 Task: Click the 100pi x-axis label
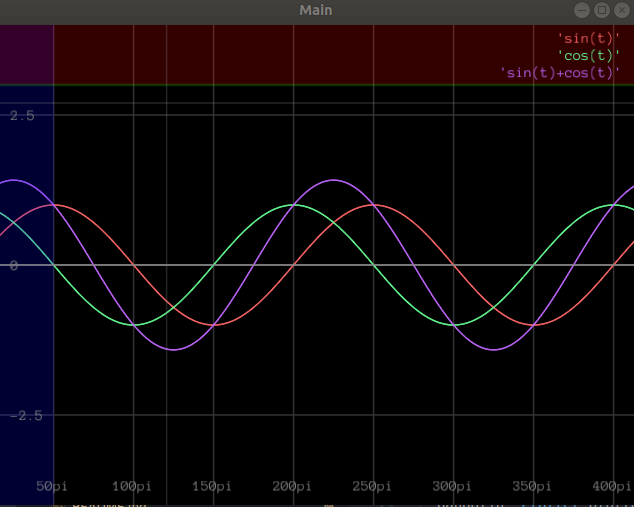131,486
